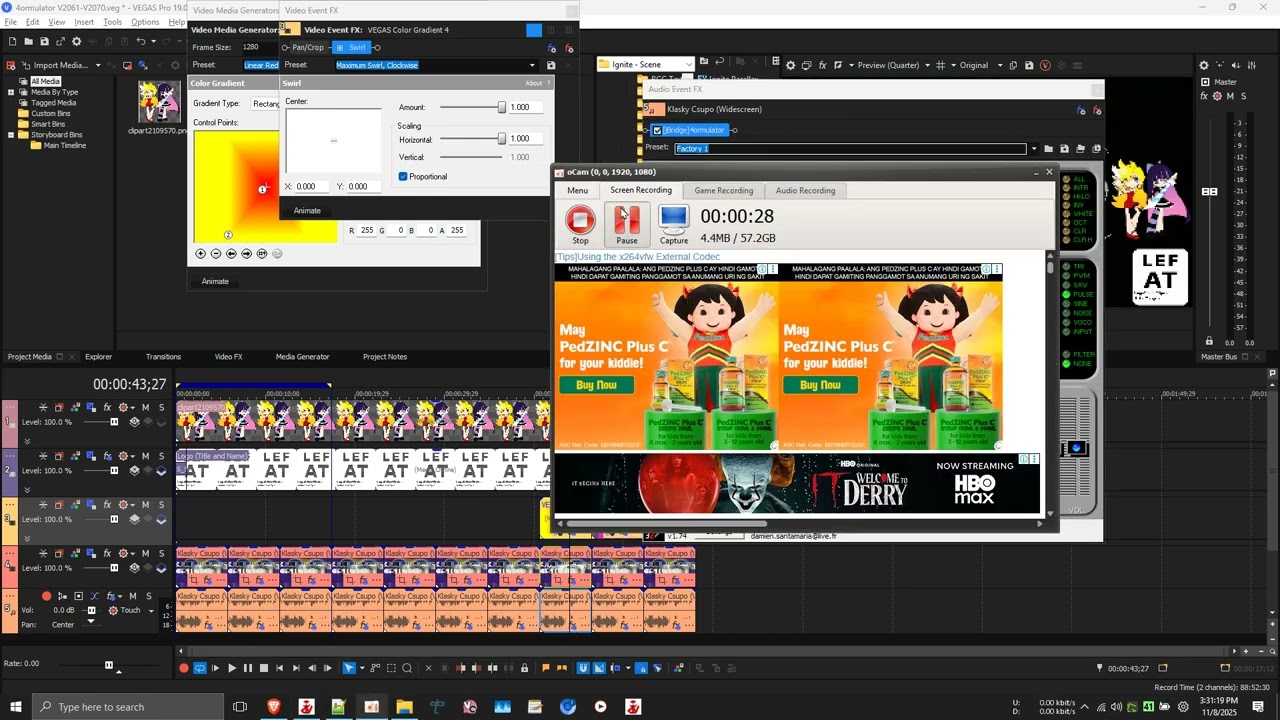Mute the Master bus

(1229, 96)
